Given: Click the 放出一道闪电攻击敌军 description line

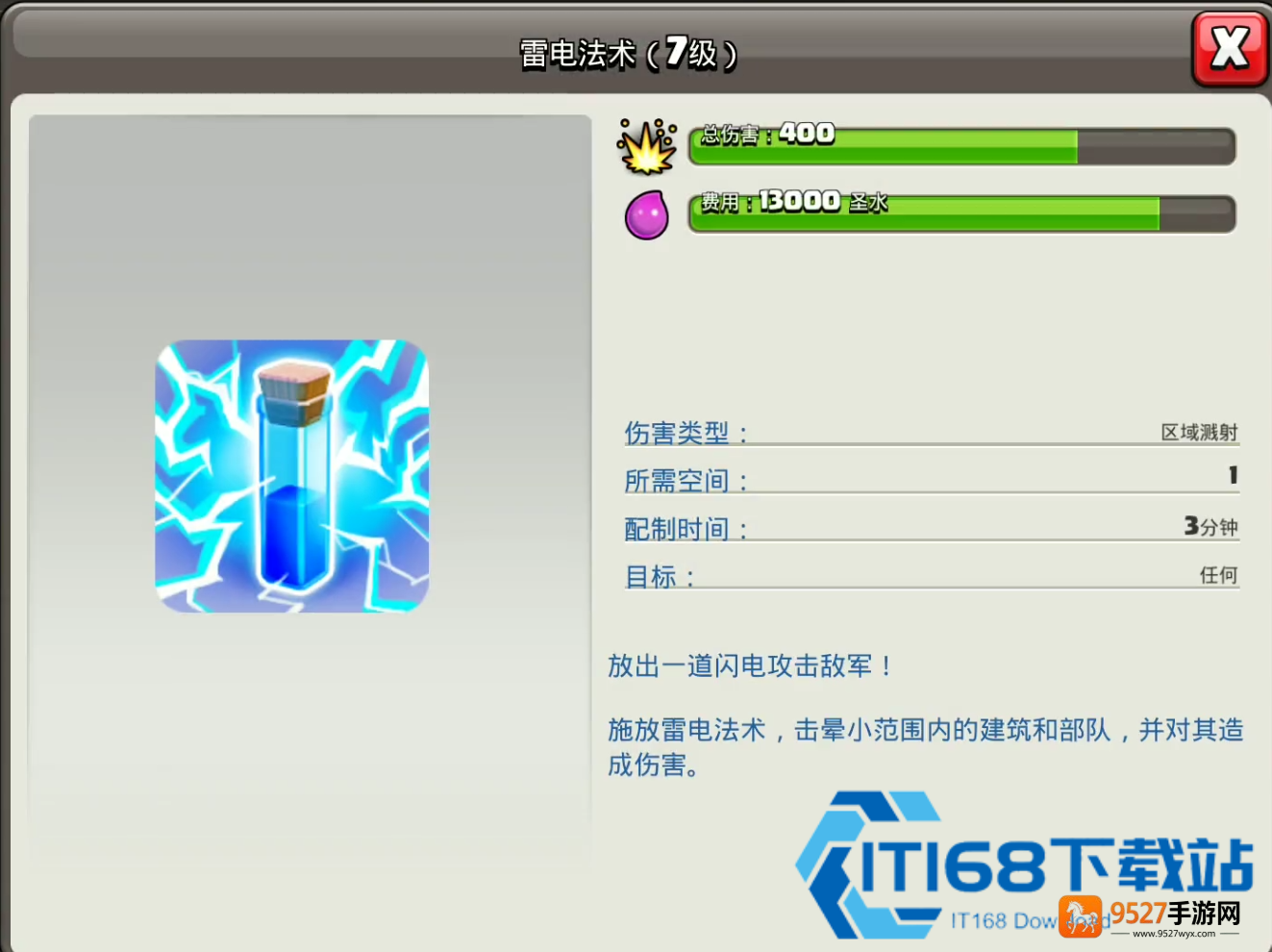Looking at the screenshot, I should point(751,665).
